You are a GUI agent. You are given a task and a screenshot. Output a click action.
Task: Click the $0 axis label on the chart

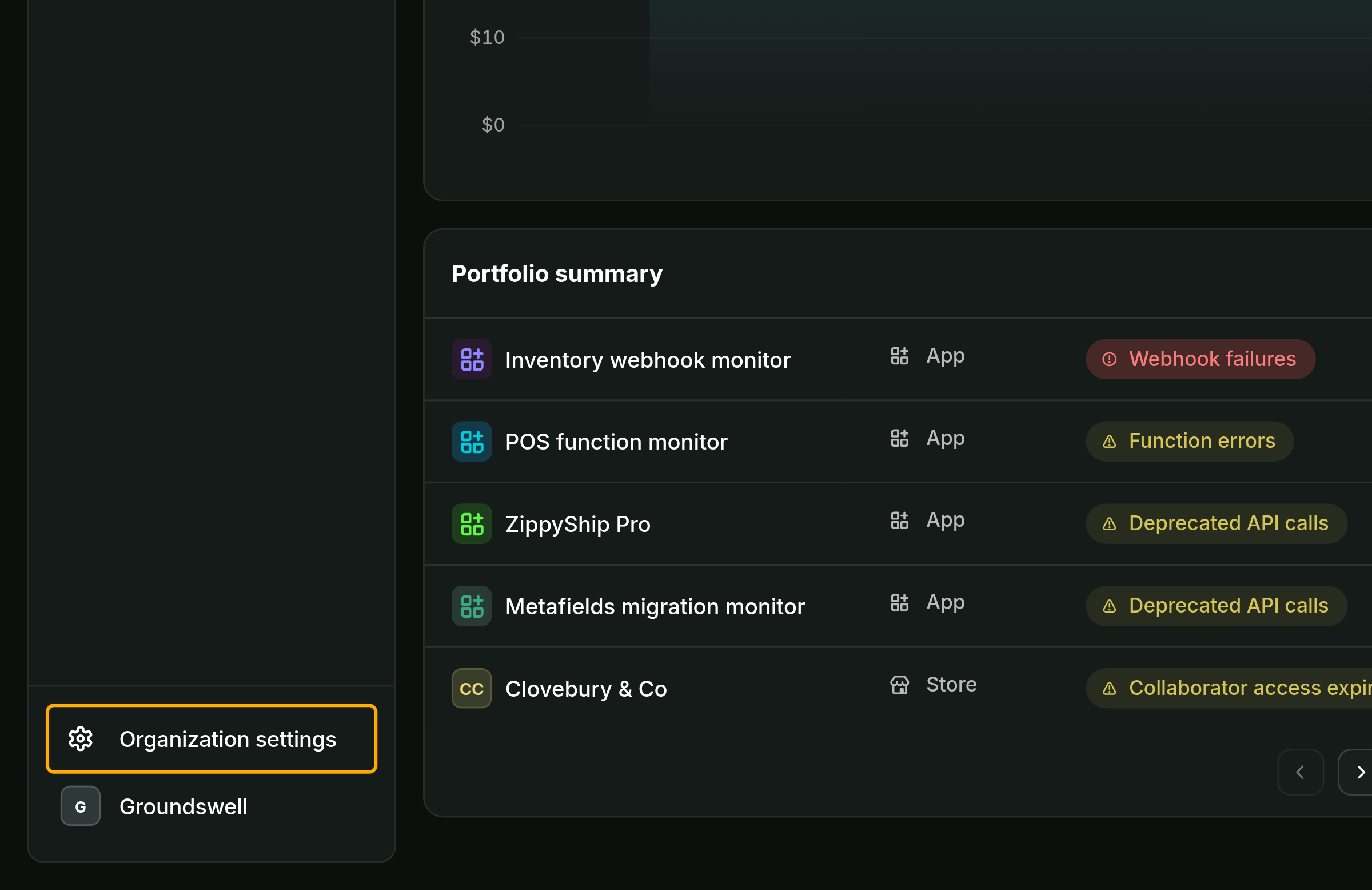point(493,125)
